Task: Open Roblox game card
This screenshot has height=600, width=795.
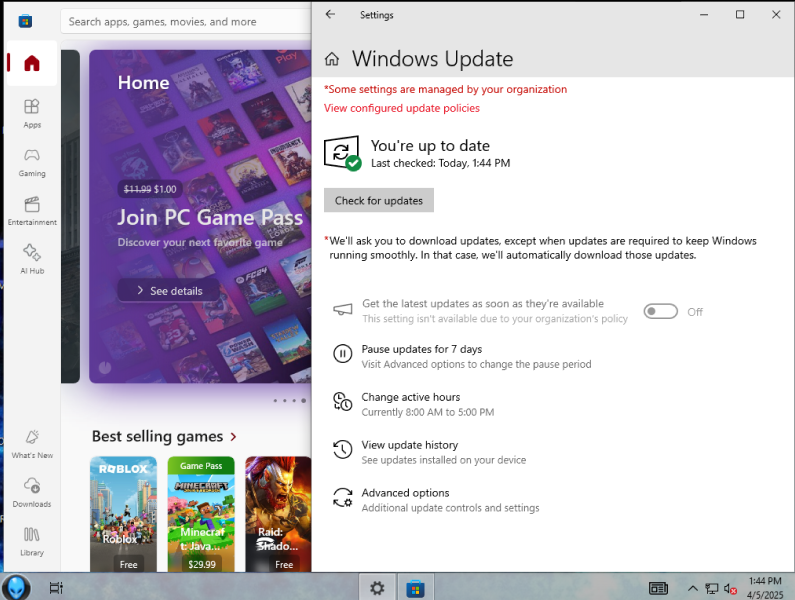Action: pyautogui.click(x=123, y=514)
